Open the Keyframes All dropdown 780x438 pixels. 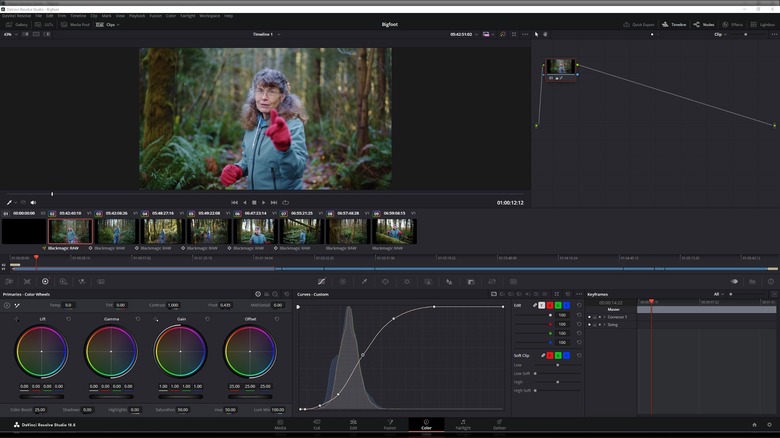(x=718, y=294)
